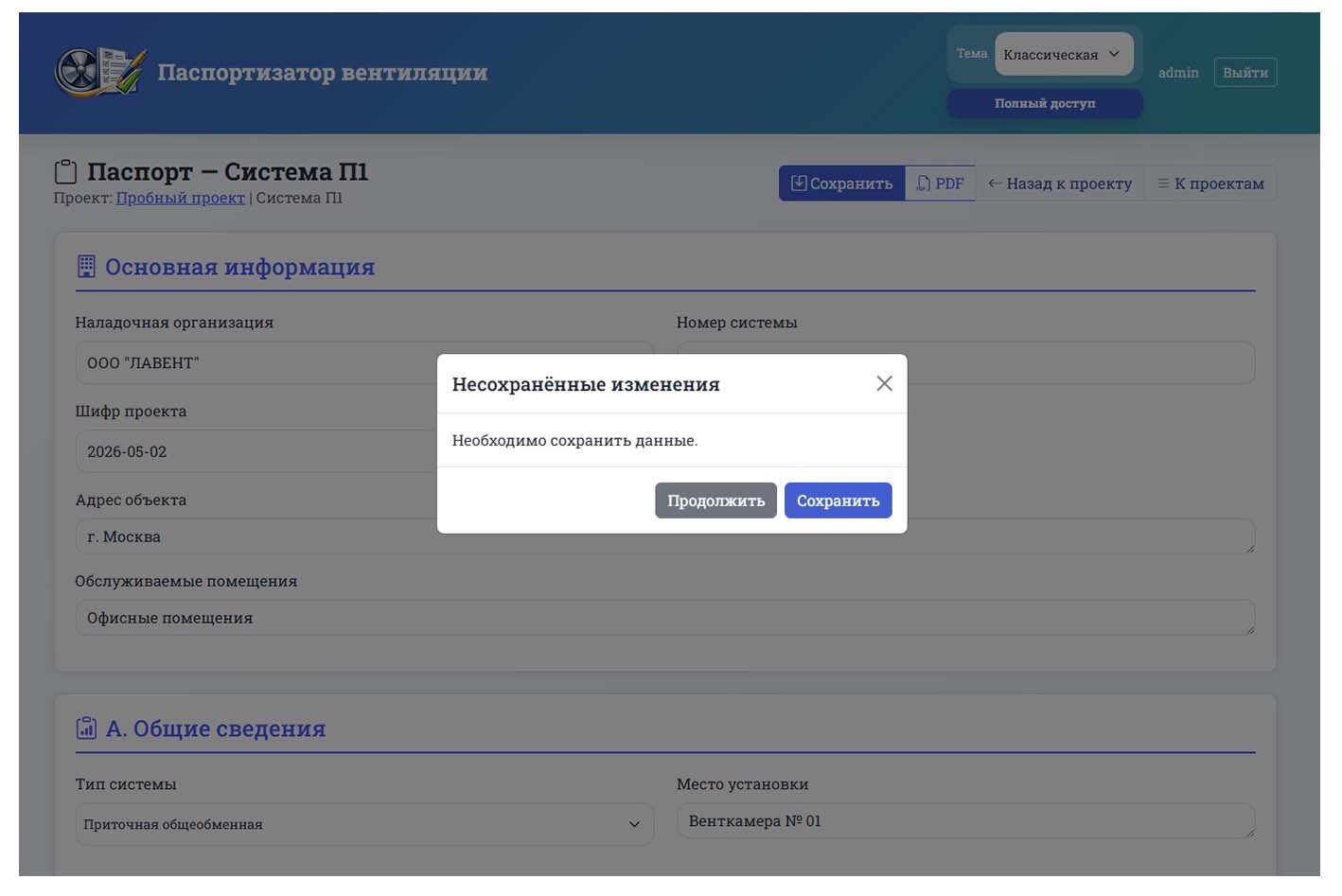1342x896 pixels.
Task: Export the passport using the PDF button
Action: [x=940, y=184]
